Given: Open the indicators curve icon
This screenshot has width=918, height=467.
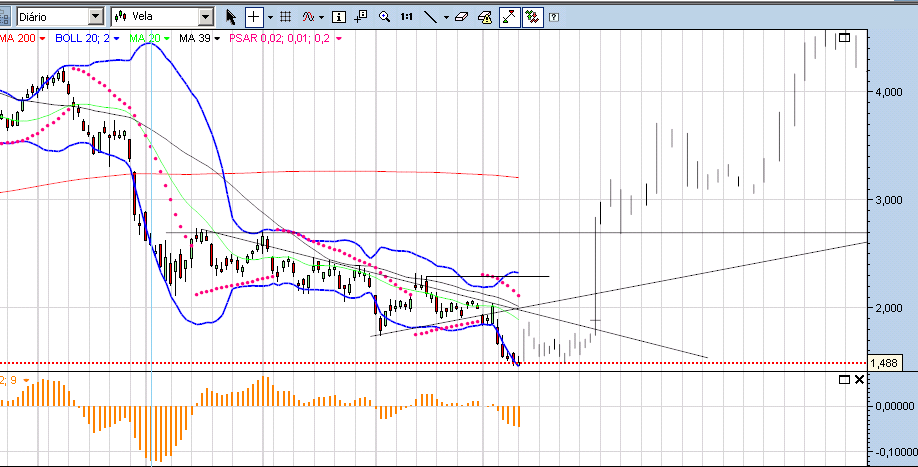Looking at the screenshot, I should [309, 17].
